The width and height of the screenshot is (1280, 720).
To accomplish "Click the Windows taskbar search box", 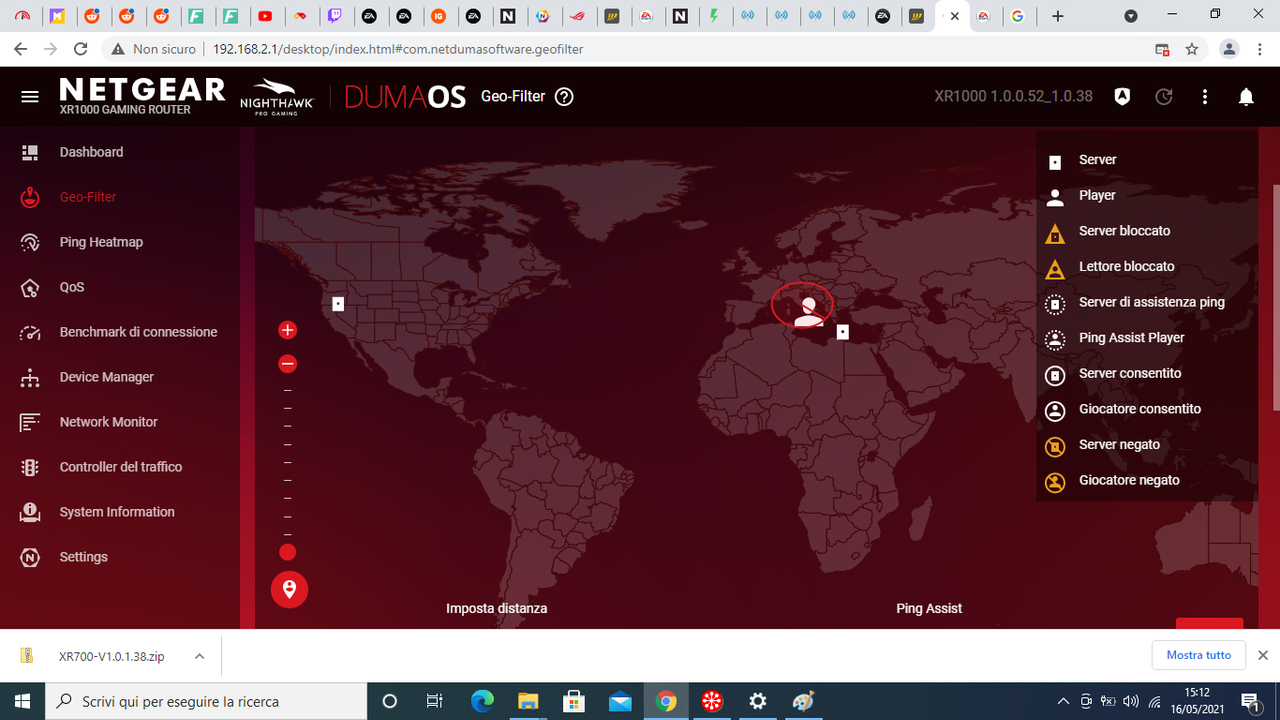I will coord(207,701).
